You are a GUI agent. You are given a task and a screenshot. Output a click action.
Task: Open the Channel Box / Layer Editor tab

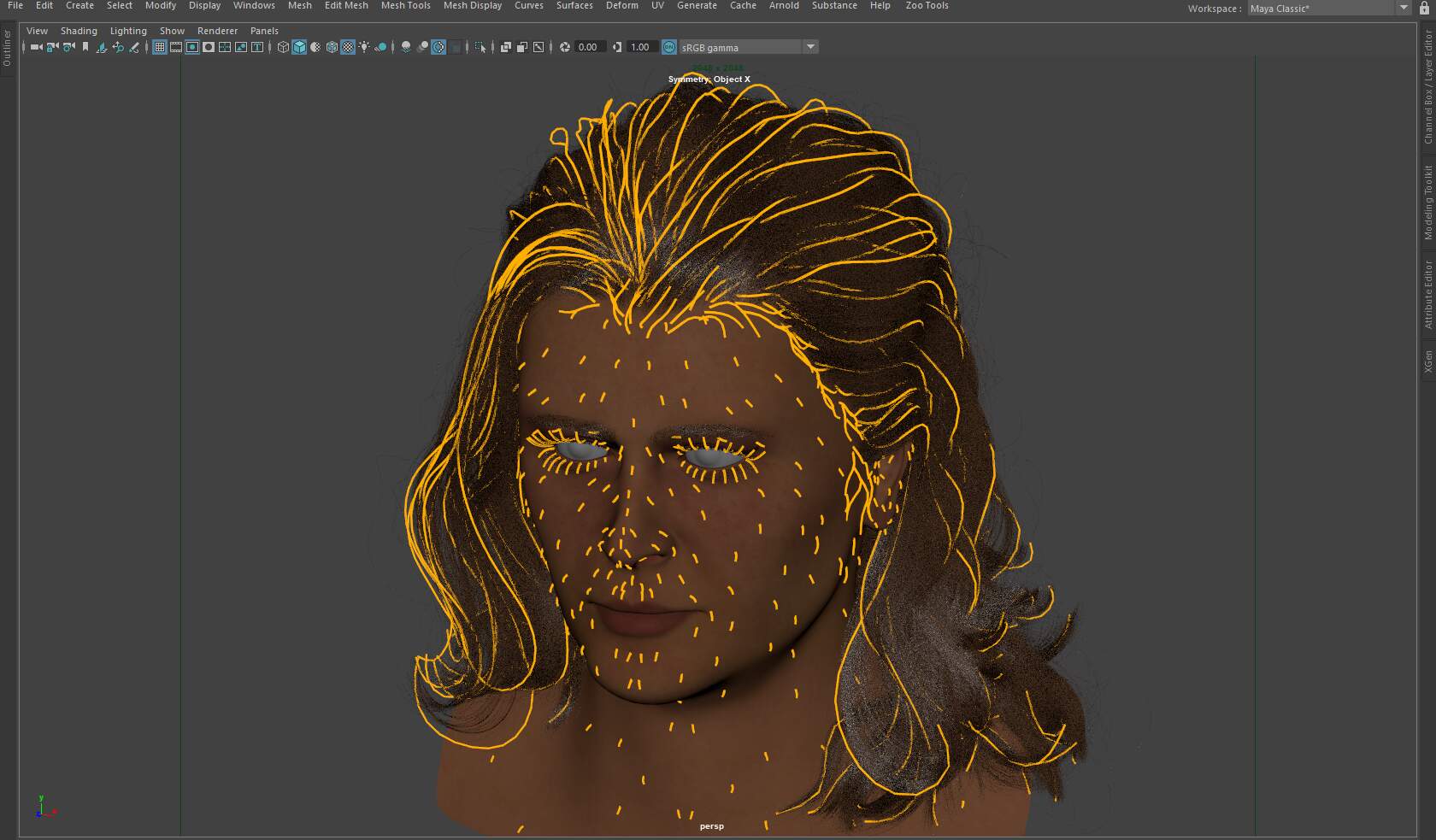click(1427, 87)
